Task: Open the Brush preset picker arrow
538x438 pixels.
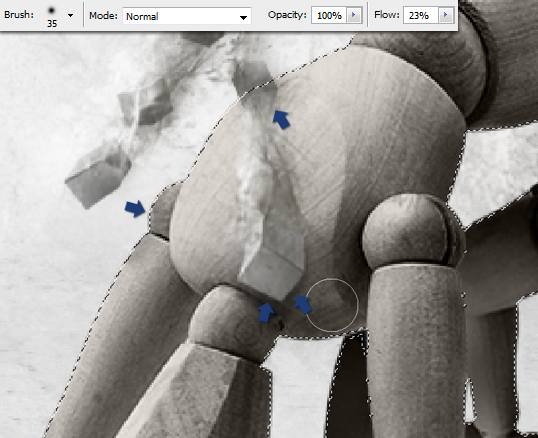Action: pos(70,15)
